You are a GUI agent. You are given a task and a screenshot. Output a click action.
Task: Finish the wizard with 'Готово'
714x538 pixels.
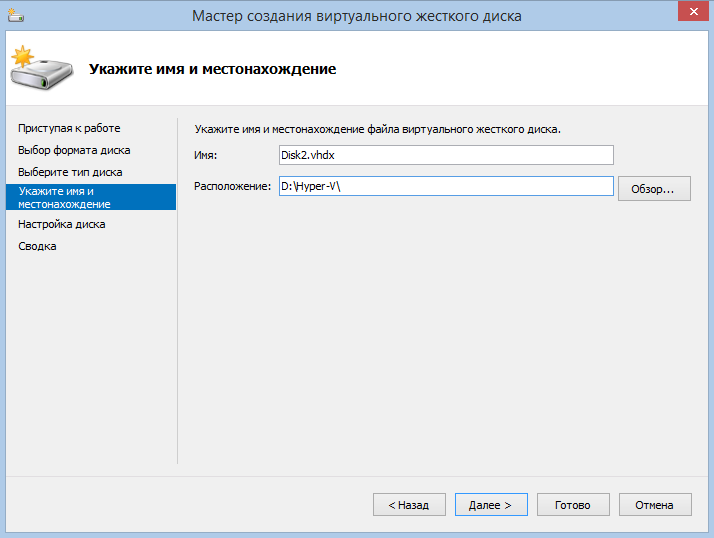click(x=573, y=505)
